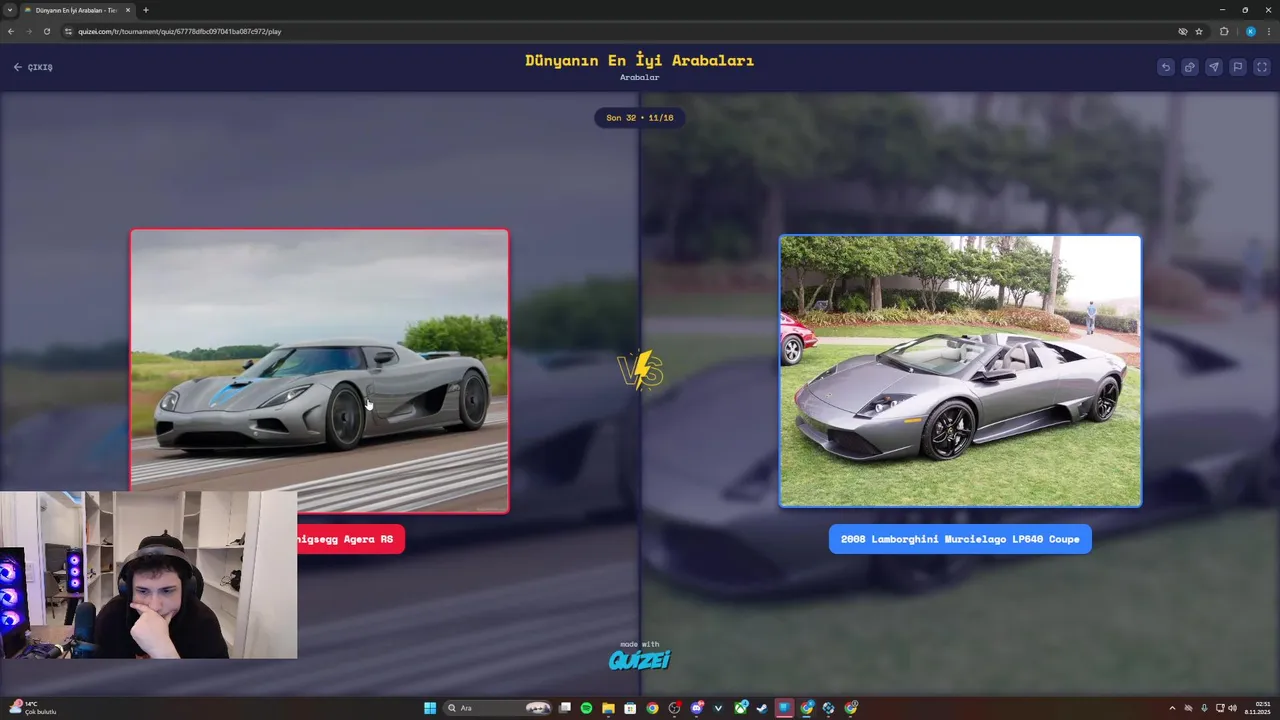Open the clock showing 02:51

click(x=1257, y=708)
